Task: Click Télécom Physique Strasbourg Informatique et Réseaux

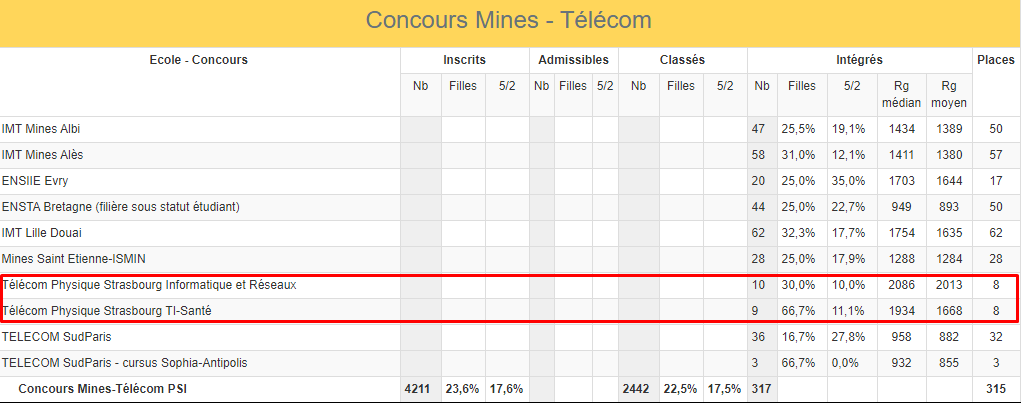Action: point(149,285)
